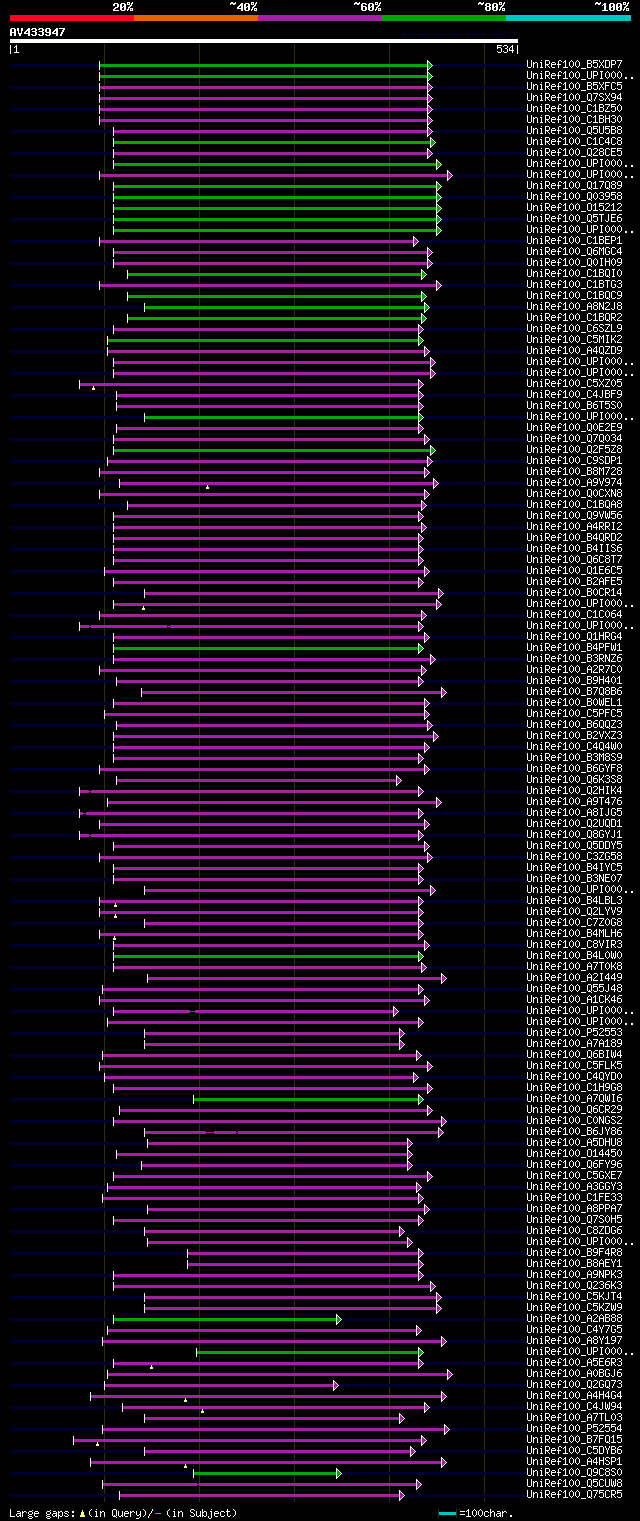This screenshot has height=1521, width=640.
Task: Select the UniRef100_Q03958 label
Action: (574, 197)
